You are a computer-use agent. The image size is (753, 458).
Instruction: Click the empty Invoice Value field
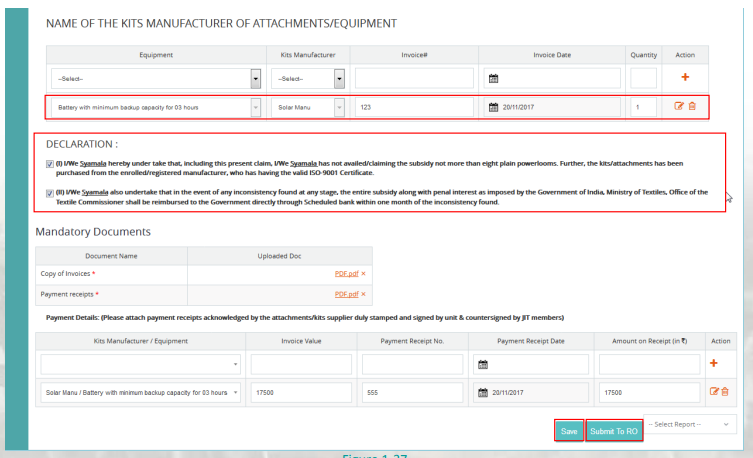tap(301, 364)
